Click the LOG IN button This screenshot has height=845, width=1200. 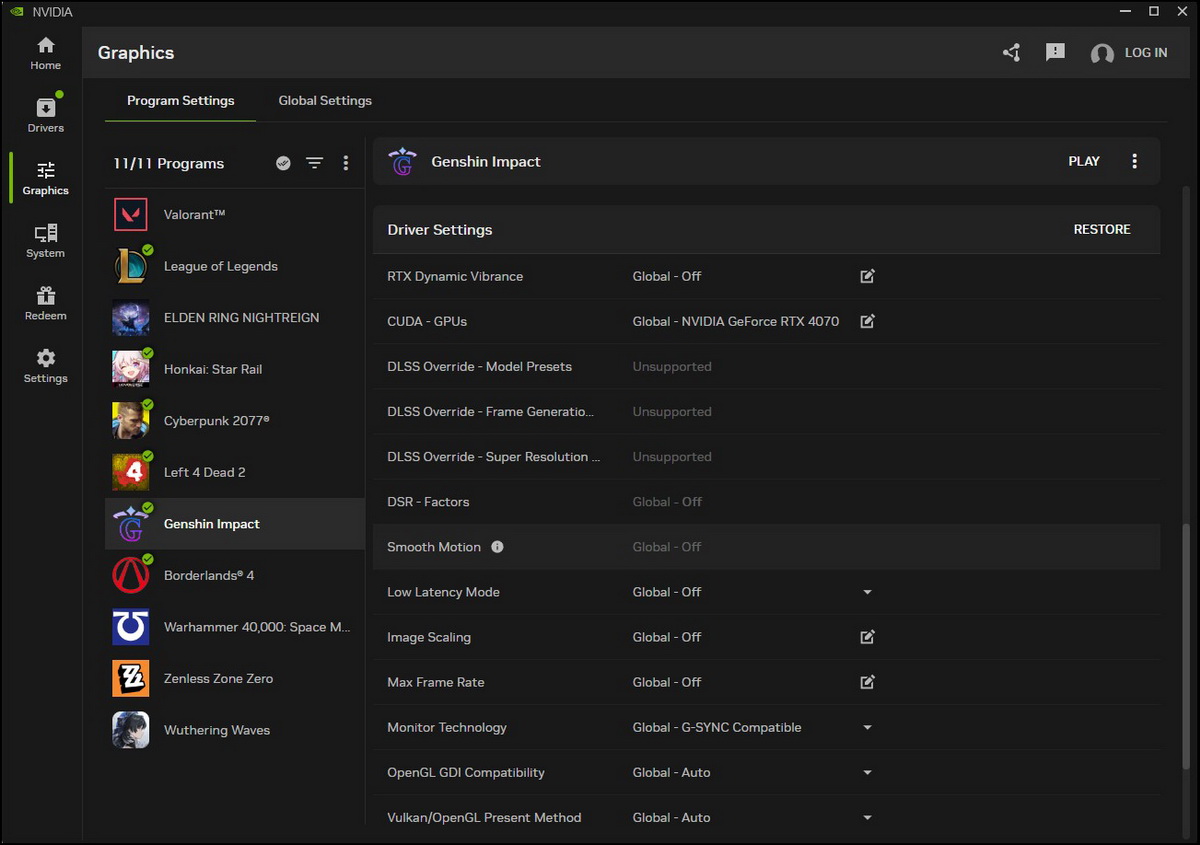[x=1146, y=53]
